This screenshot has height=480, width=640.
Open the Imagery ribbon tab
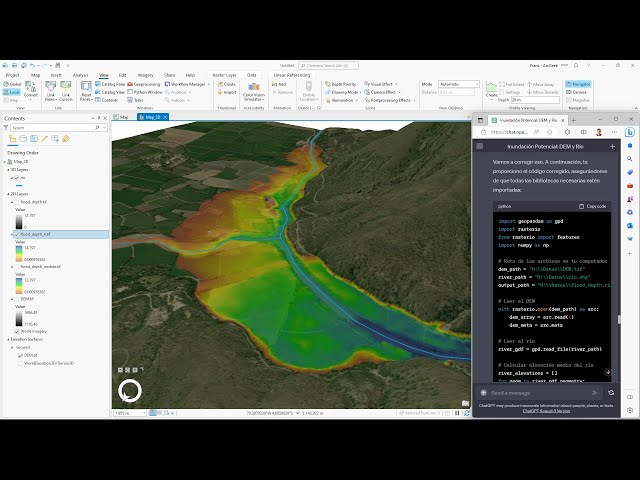tap(145, 75)
